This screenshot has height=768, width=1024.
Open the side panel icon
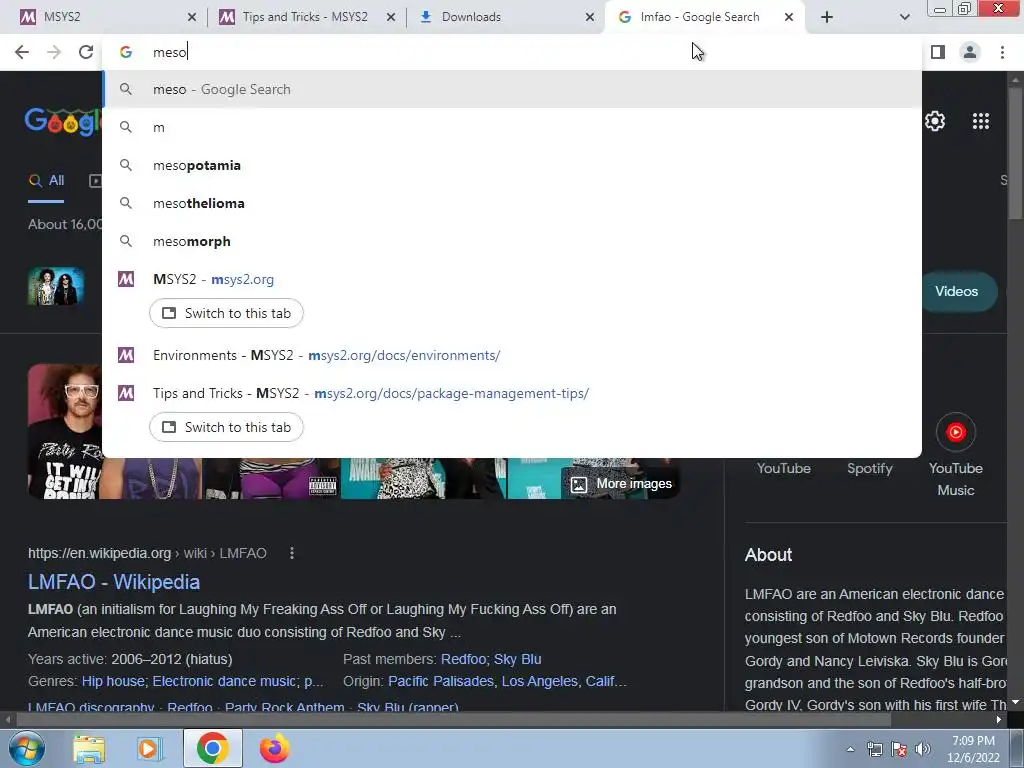[938, 52]
